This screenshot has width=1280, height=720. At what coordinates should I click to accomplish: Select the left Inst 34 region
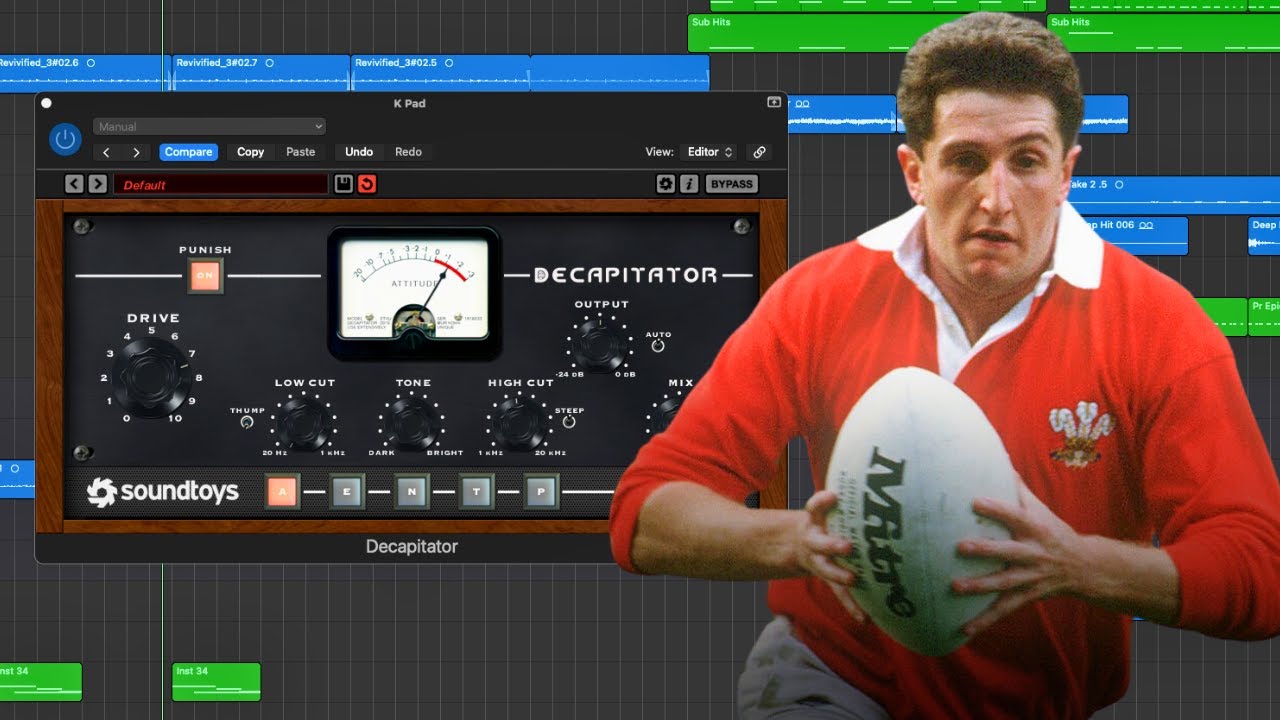click(x=40, y=681)
